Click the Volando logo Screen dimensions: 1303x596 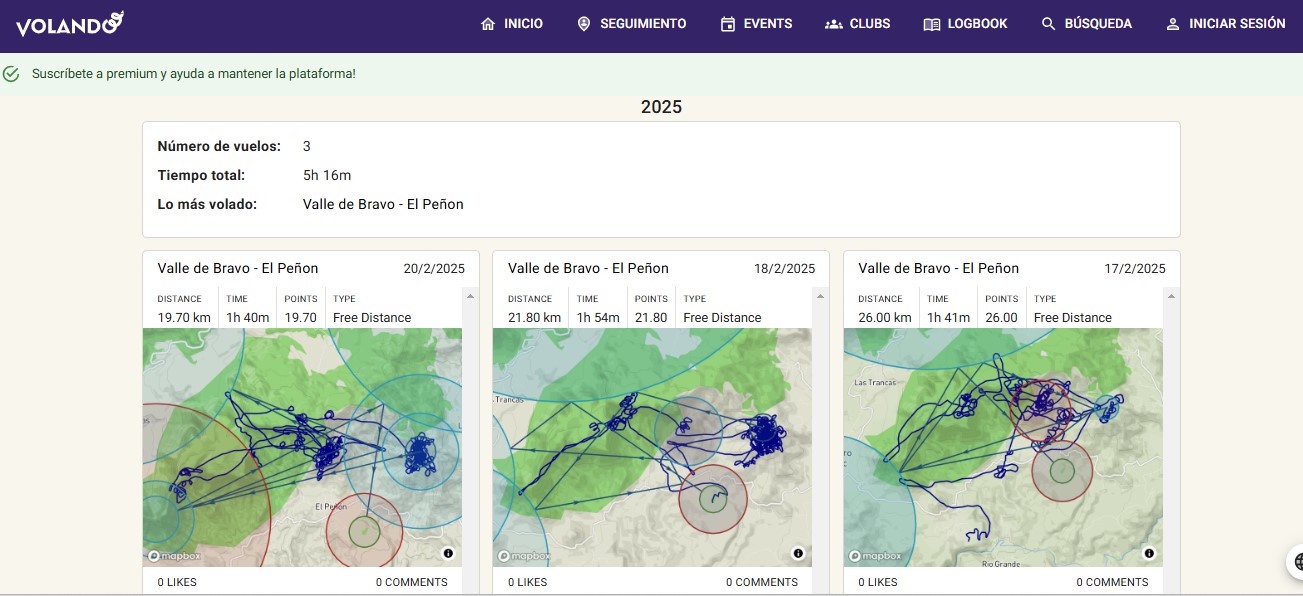69,24
